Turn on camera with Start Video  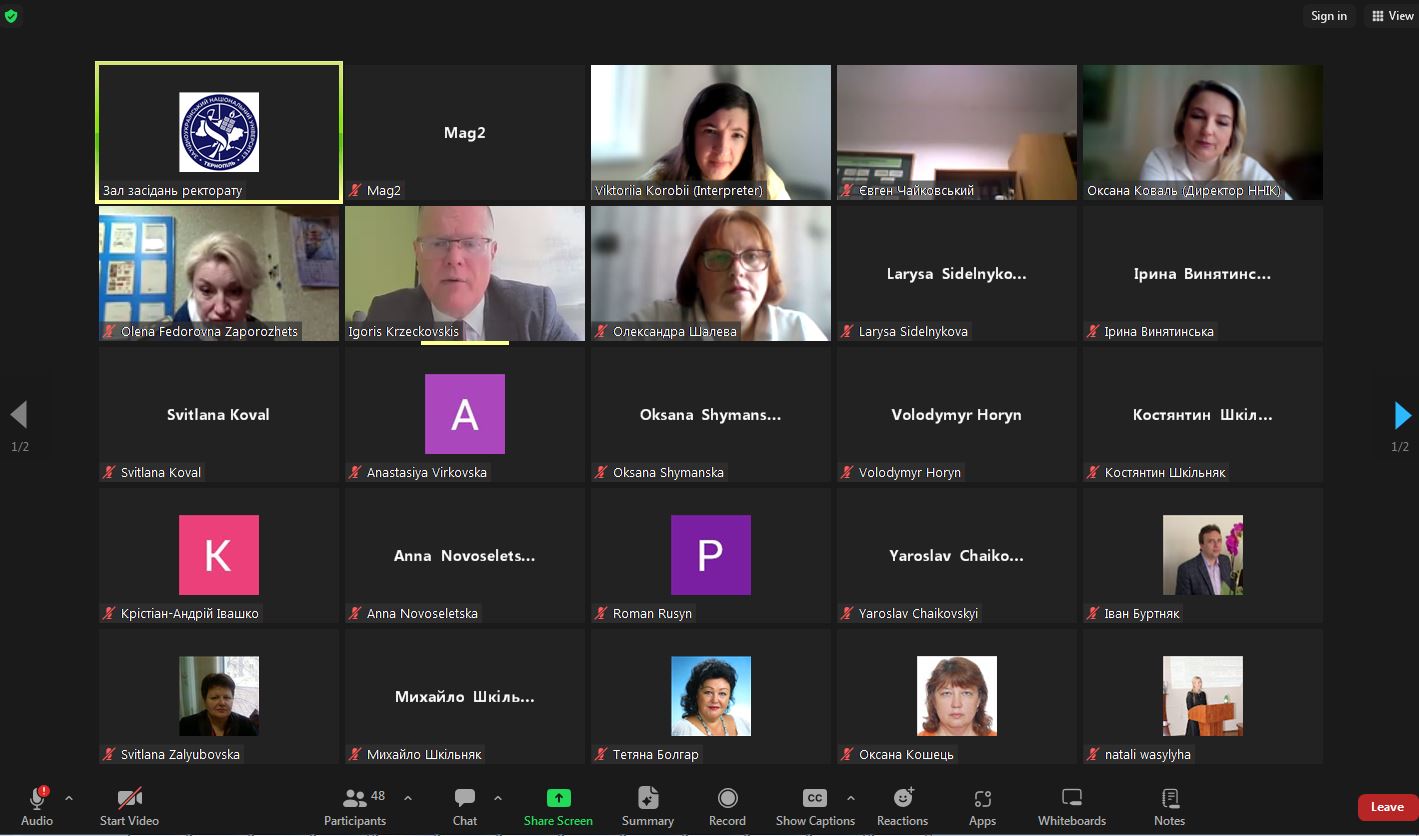(x=129, y=805)
